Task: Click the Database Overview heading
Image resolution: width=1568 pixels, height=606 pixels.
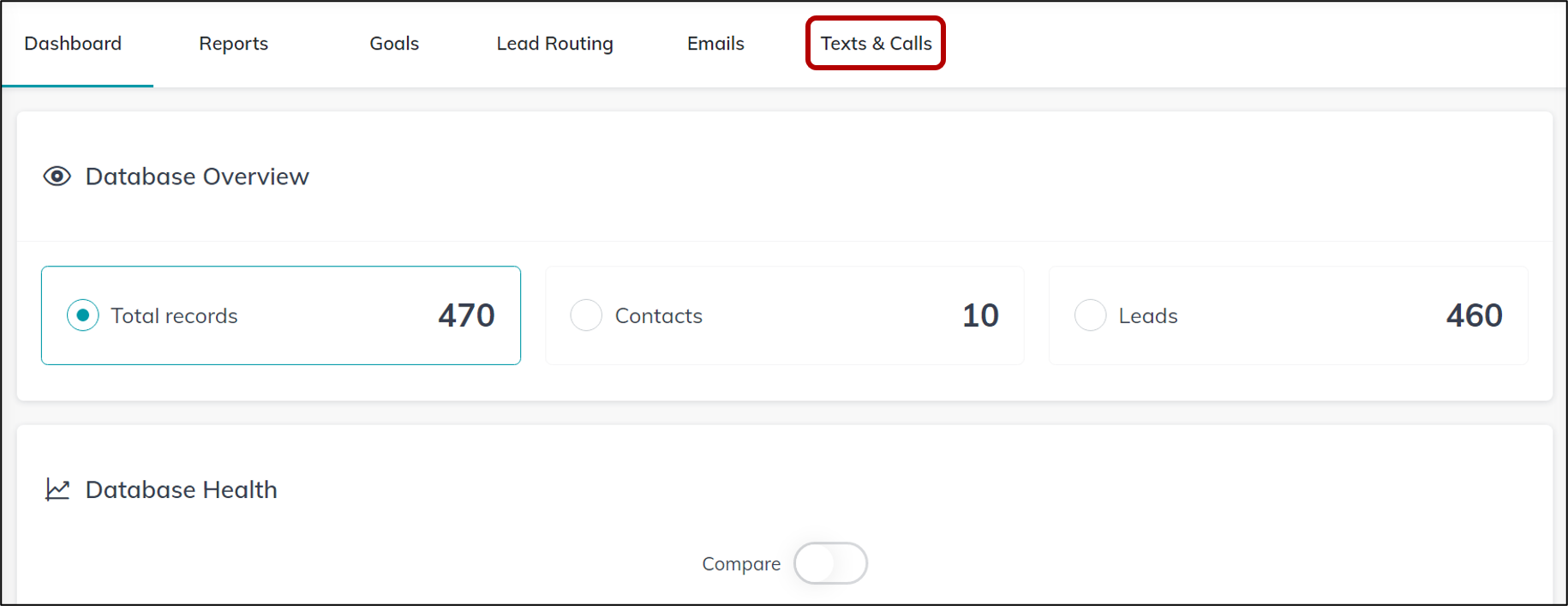Action: click(x=197, y=177)
